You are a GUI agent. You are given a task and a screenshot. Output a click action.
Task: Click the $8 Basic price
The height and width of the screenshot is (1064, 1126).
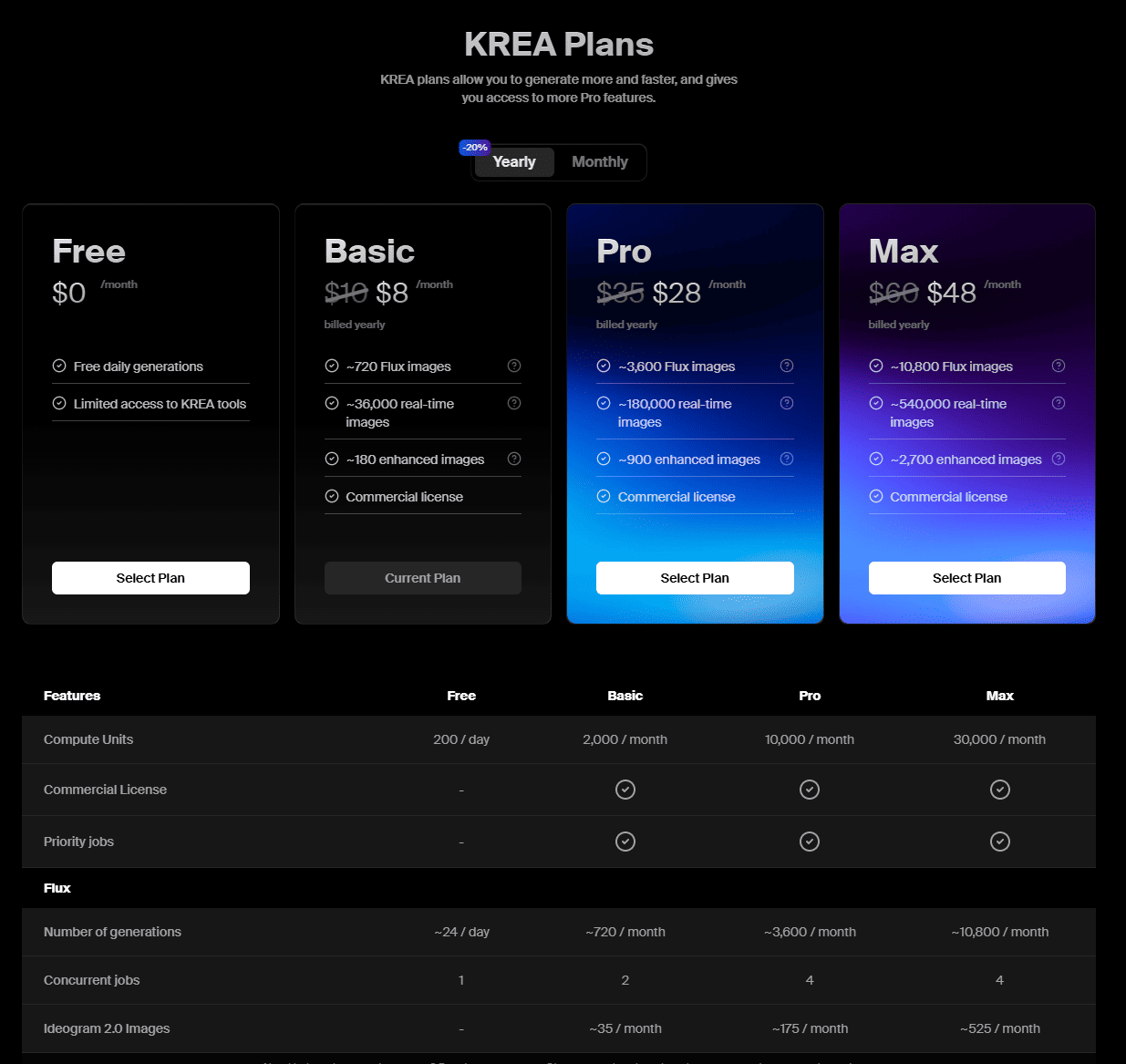pyautogui.click(x=392, y=293)
